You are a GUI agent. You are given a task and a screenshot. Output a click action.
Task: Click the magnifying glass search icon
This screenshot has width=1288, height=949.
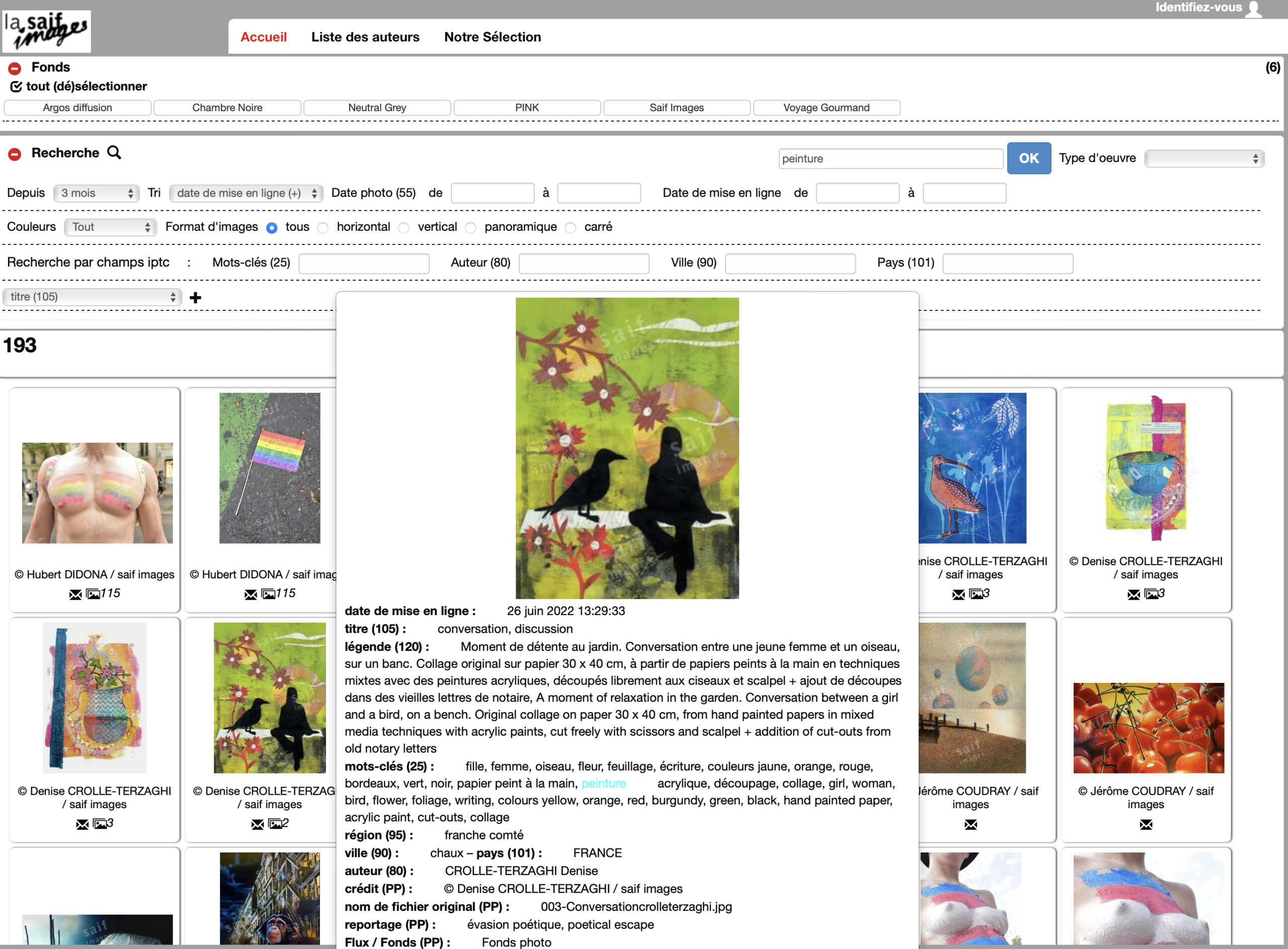(114, 153)
